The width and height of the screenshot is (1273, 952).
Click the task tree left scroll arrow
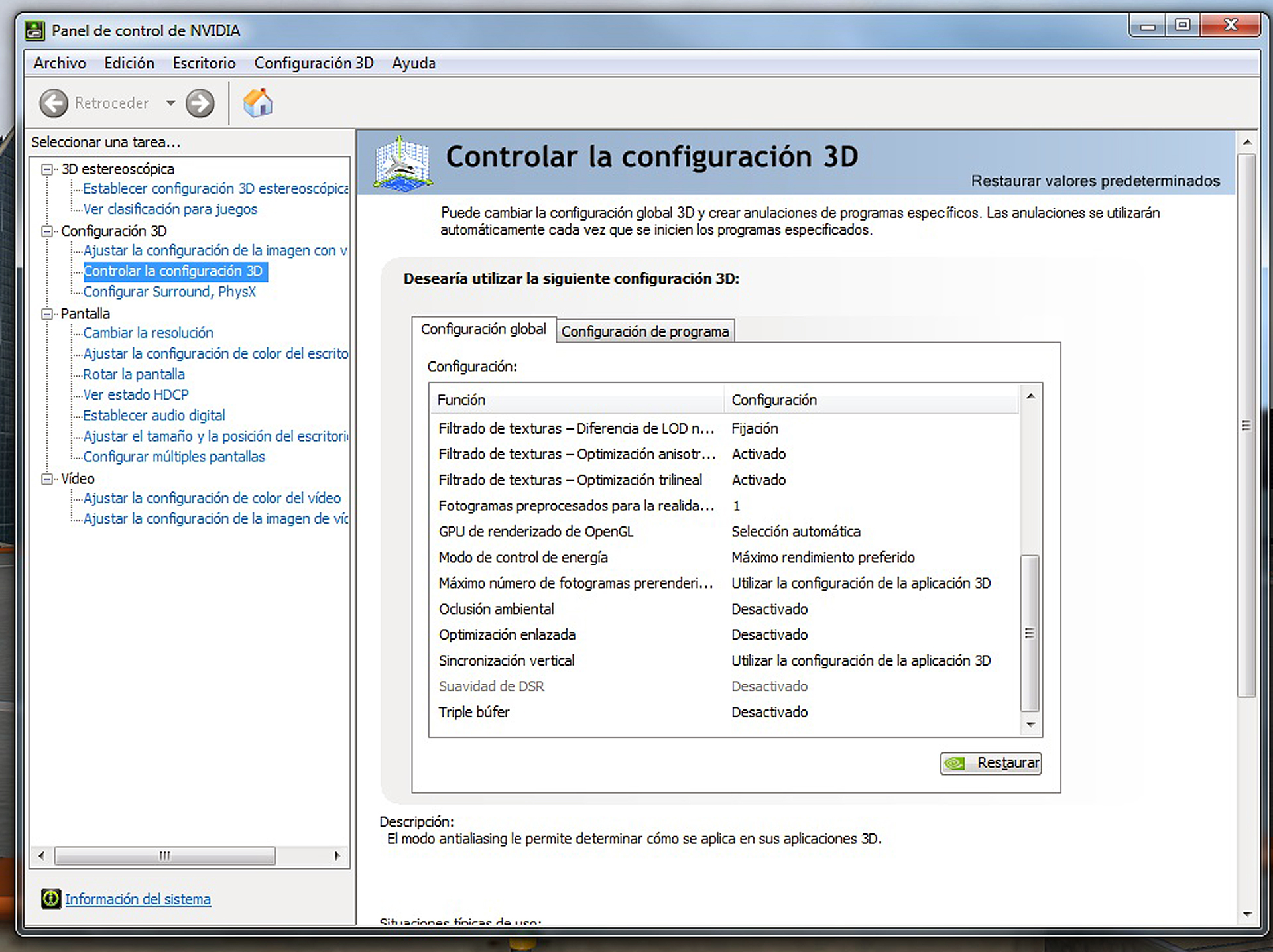[42, 855]
